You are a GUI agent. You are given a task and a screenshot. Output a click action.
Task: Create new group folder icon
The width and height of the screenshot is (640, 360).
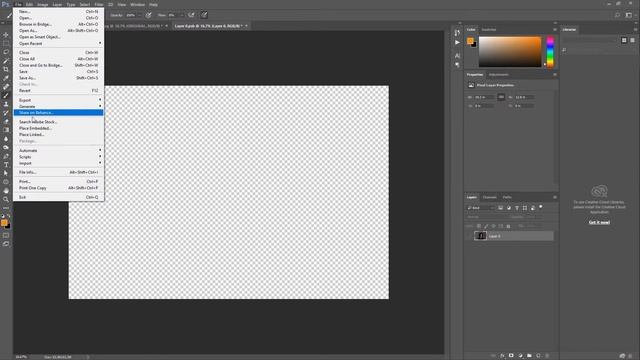(x=529, y=356)
